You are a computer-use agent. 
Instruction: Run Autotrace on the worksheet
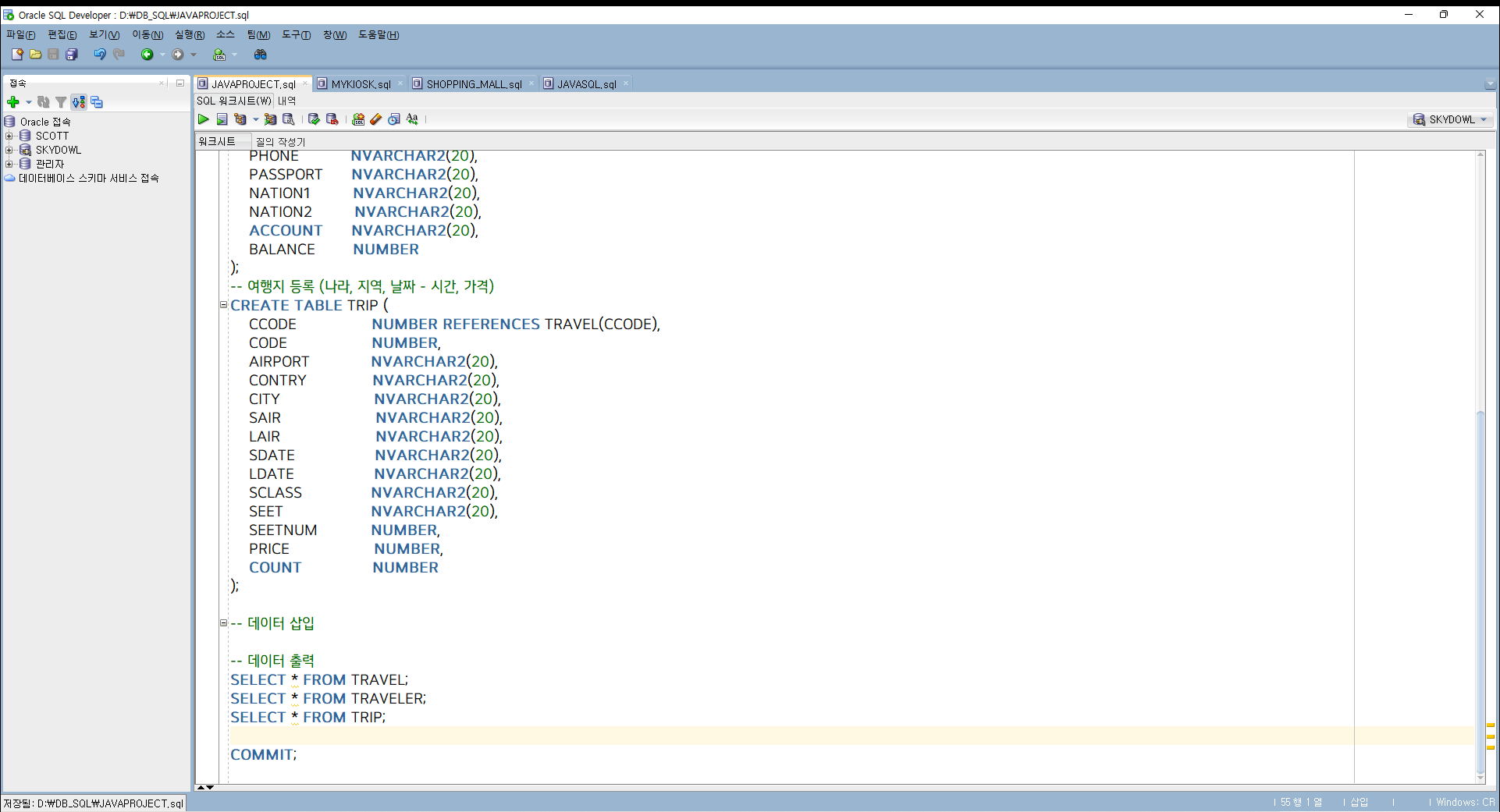point(270,119)
